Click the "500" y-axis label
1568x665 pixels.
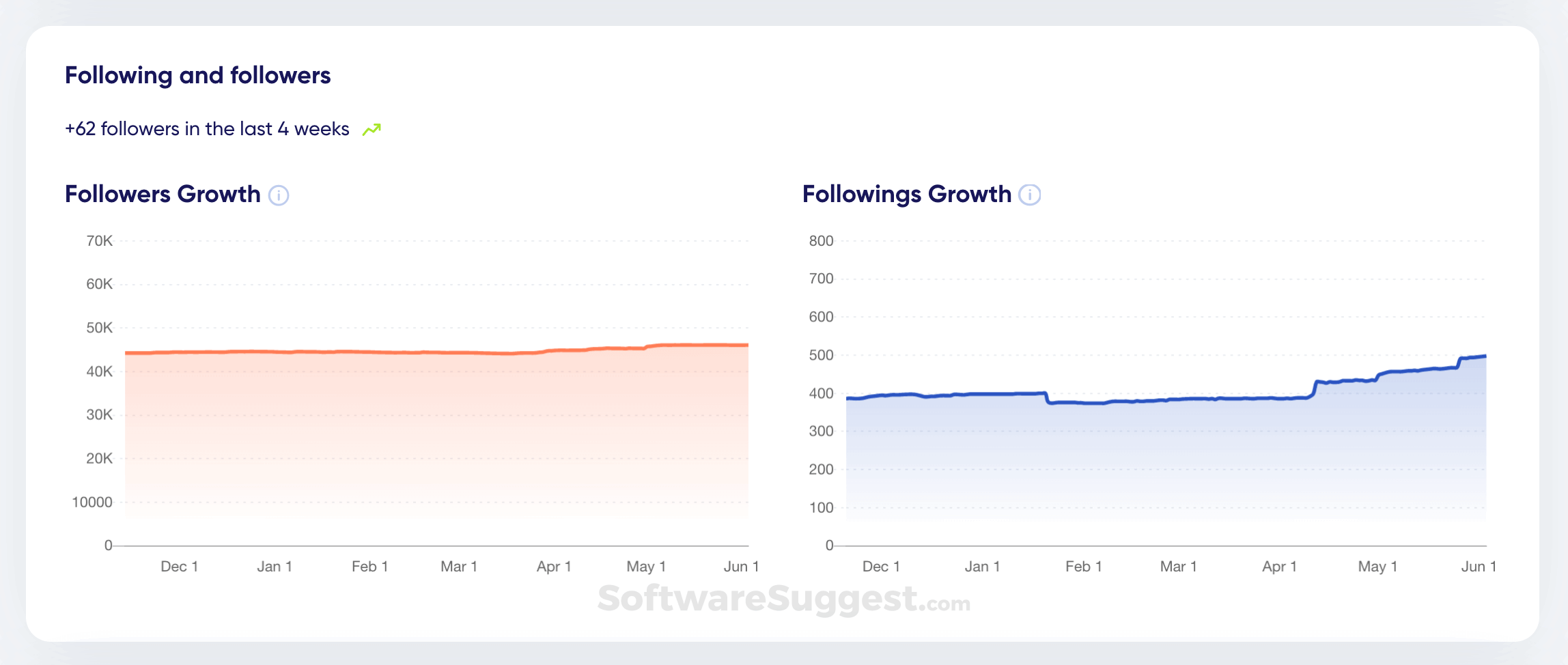tap(821, 355)
